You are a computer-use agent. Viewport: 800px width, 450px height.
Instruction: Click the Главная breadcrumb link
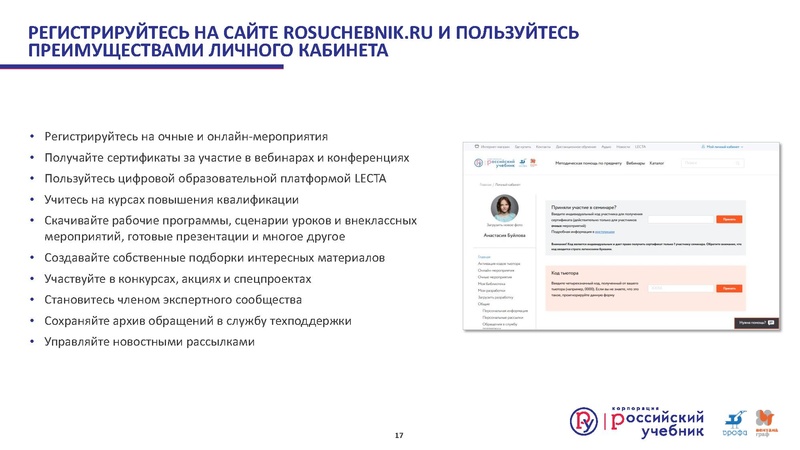pyautogui.click(x=485, y=185)
